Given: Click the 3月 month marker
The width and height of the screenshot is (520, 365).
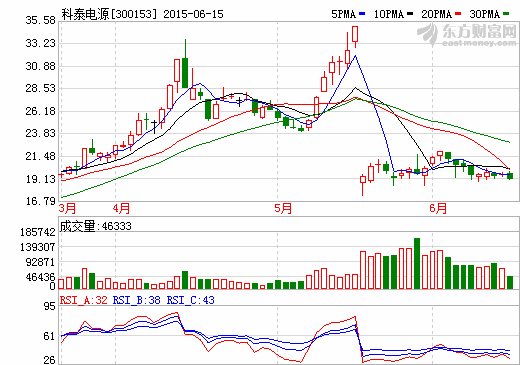Looking at the screenshot, I should [68, 209].
